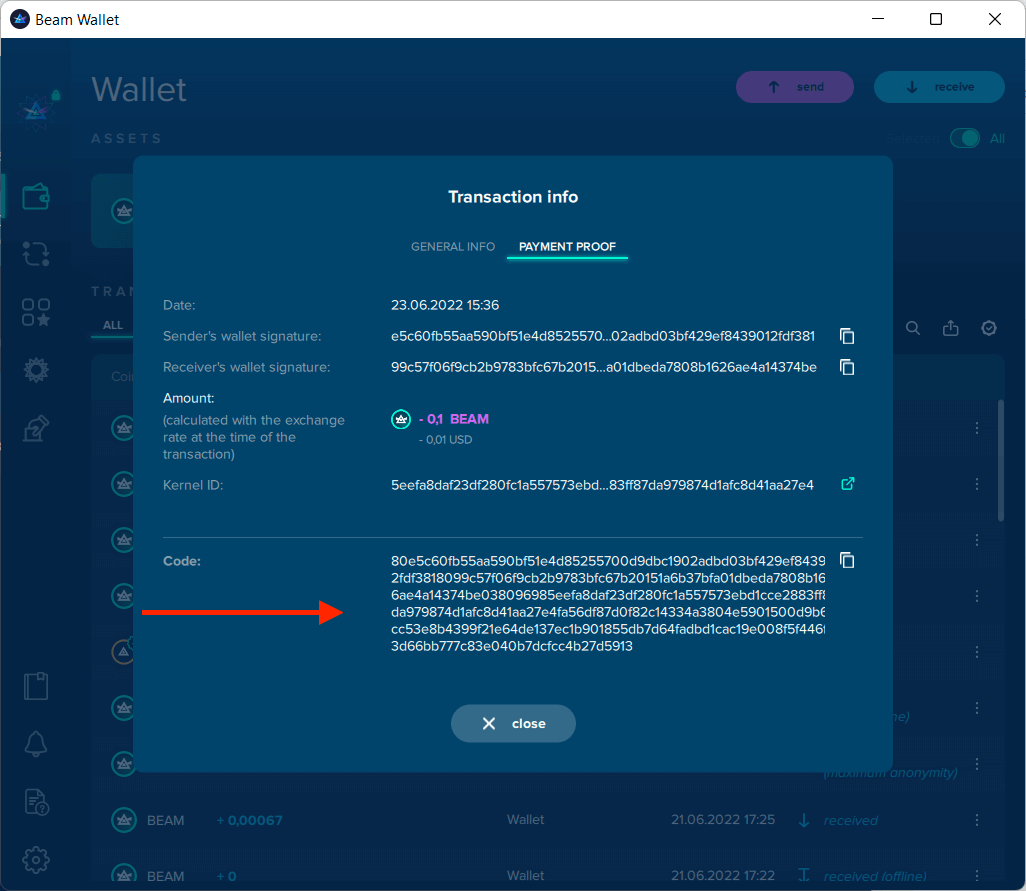Viewport: 1026px width, 891px height.
Task: Copy the receiver's wallet signature
Action: pos(847,367)
